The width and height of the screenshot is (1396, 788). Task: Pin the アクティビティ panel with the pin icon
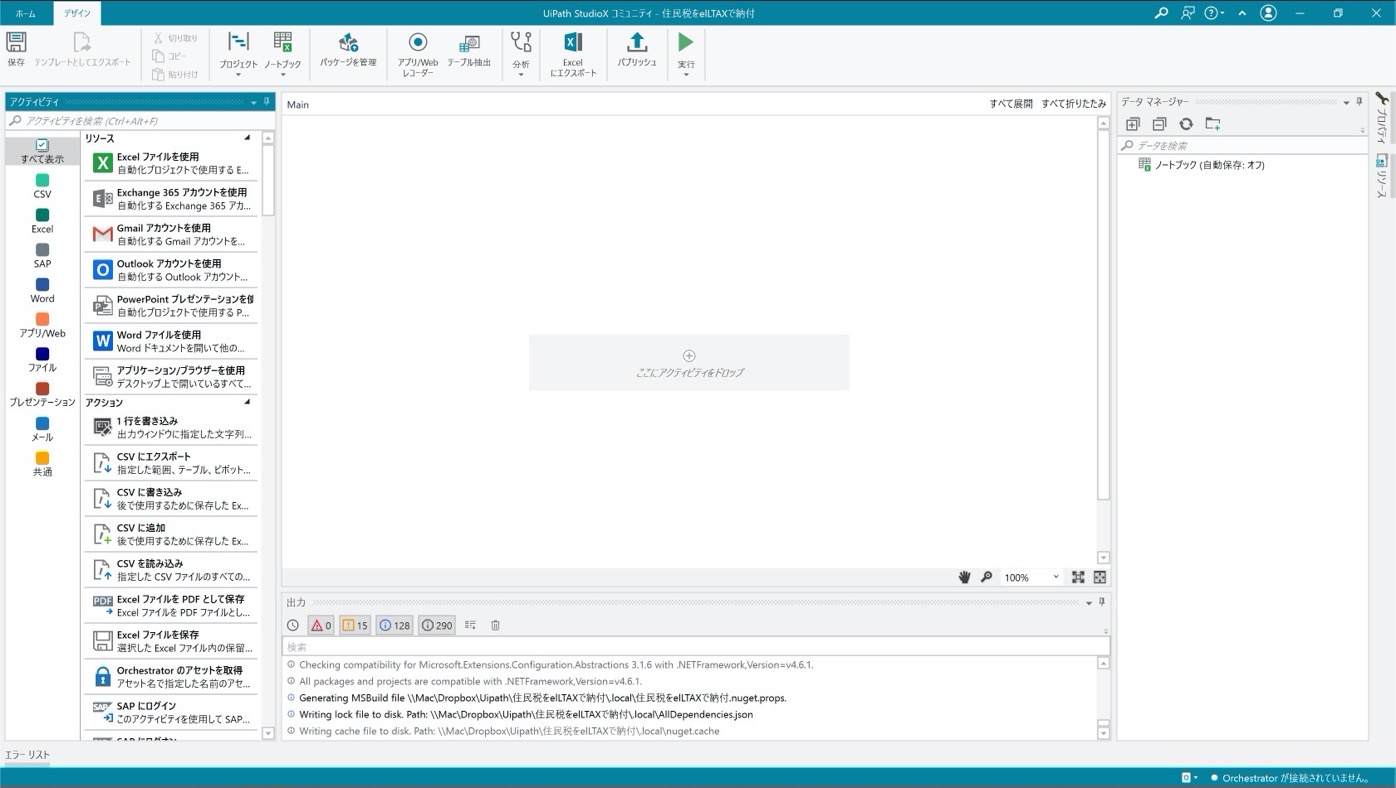coord(267,102)
